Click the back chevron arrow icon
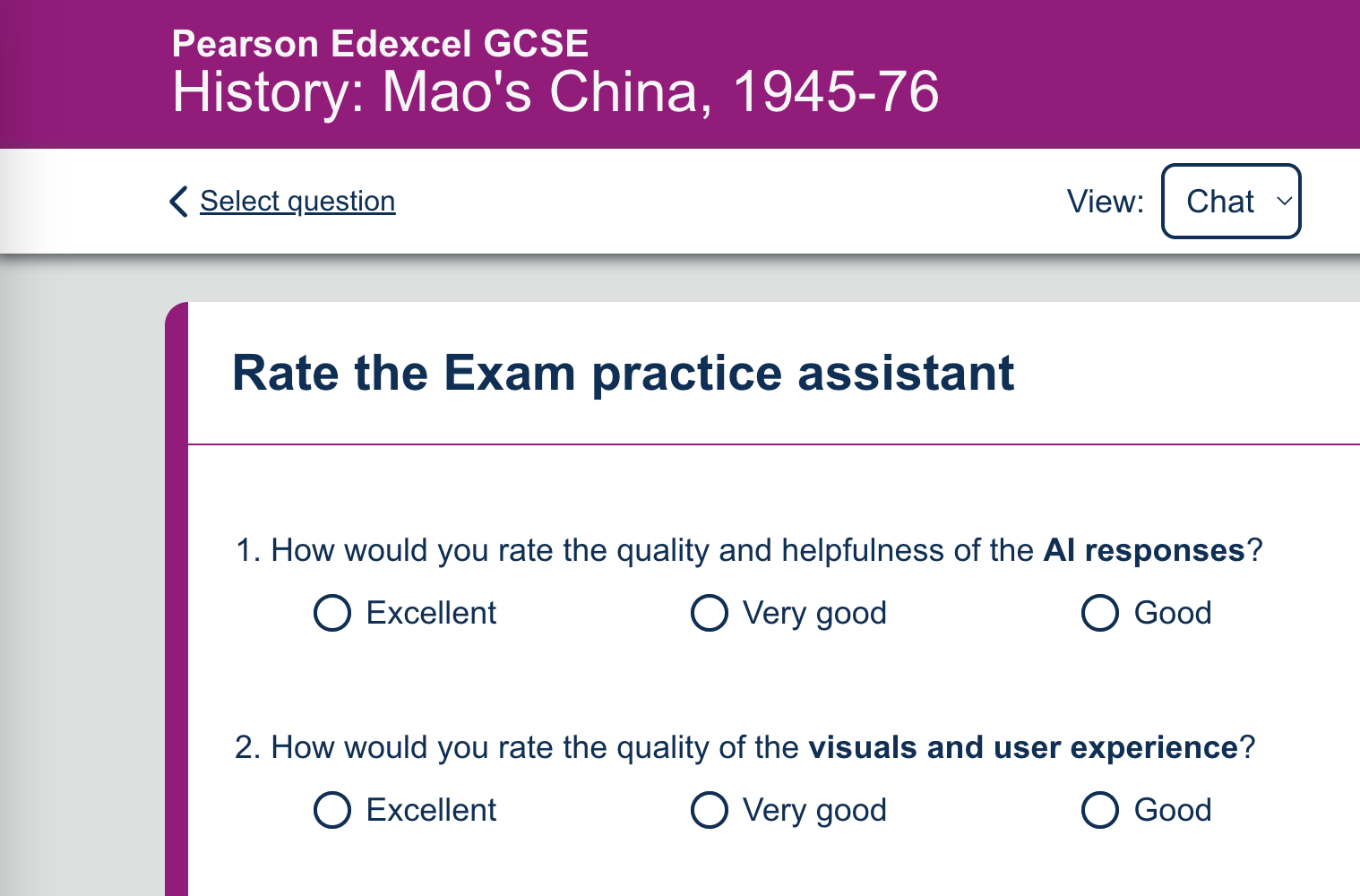Viewport: 1360px width, 896px height. [177, 202]
